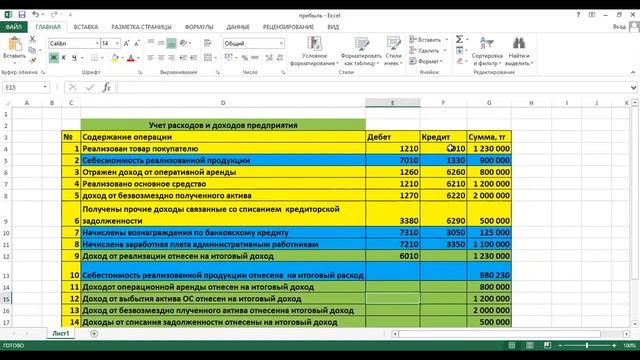
Task: Open the Calibri font name dropdown
Action: click(97, 43)
